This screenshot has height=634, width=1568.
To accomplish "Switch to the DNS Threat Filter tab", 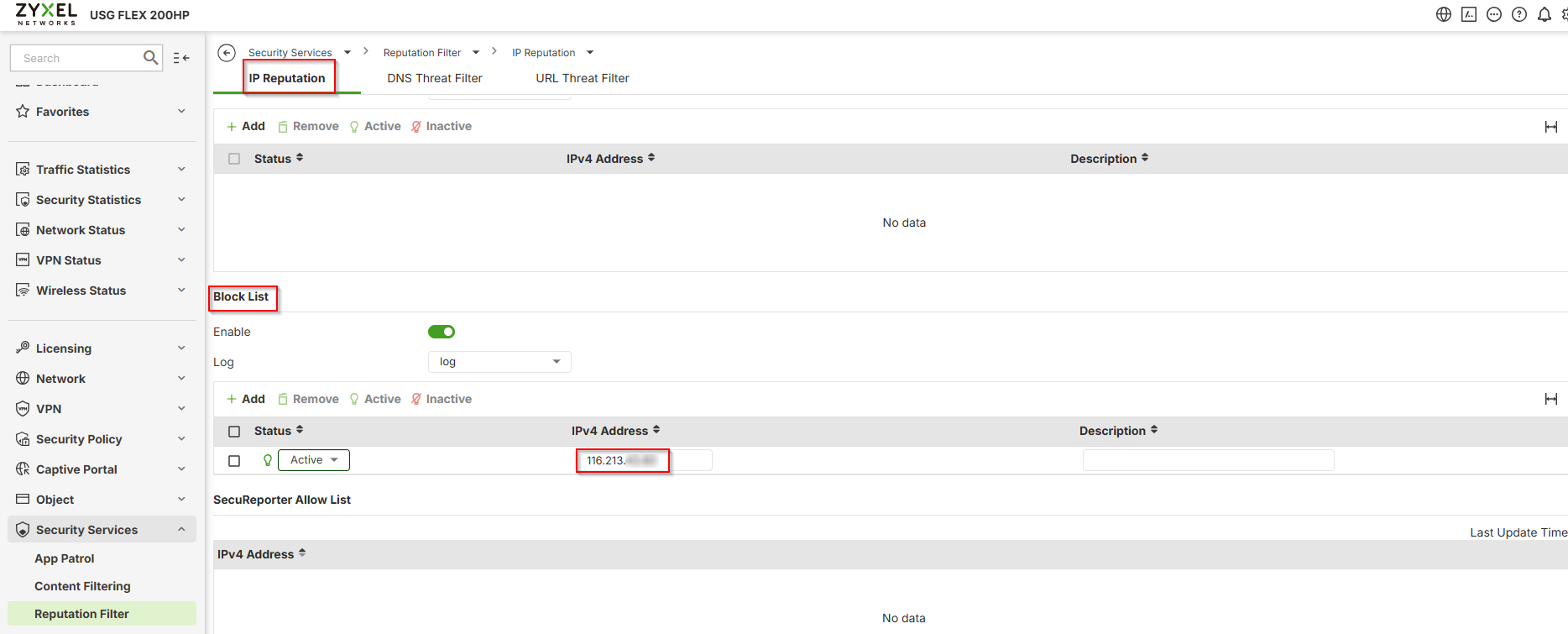I will 435,78.
